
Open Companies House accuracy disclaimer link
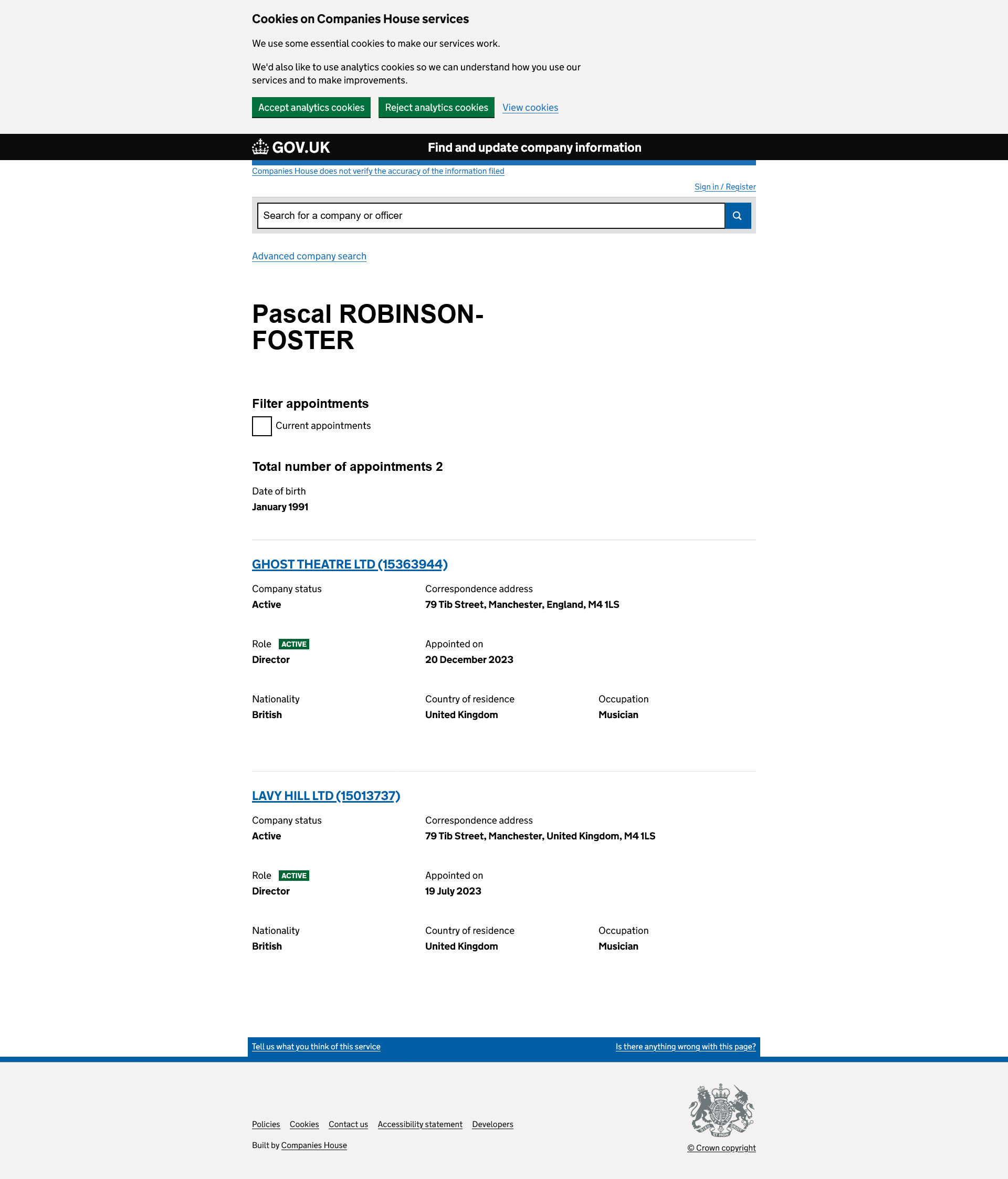[378, 171]
